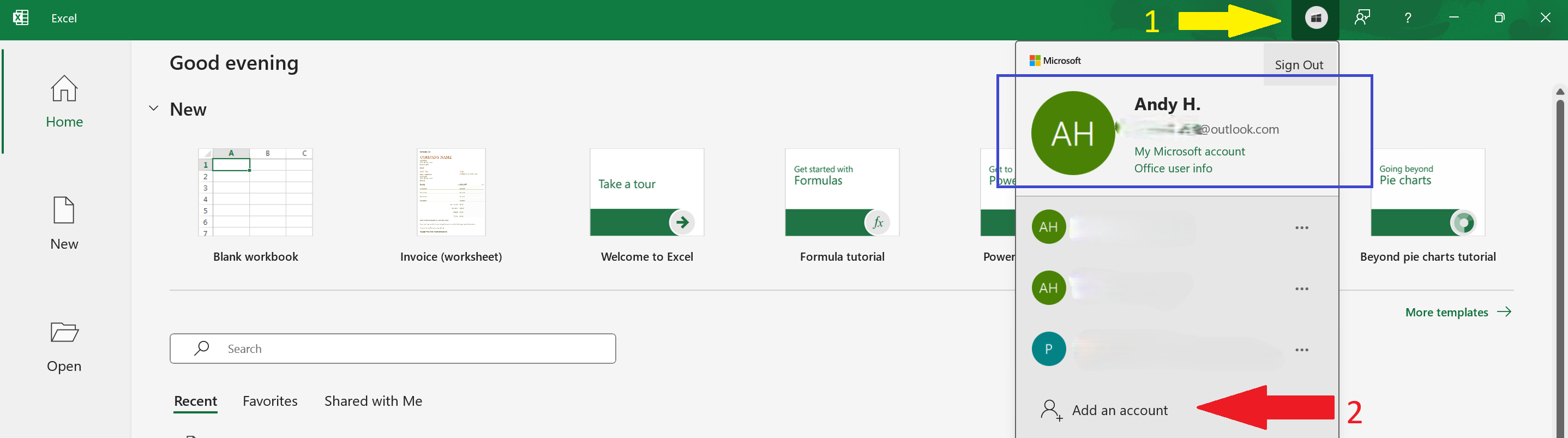Switch to Shared with Me tab
Image resolution: width=1568 pixels, height=438 pixels.
point(373,401)
